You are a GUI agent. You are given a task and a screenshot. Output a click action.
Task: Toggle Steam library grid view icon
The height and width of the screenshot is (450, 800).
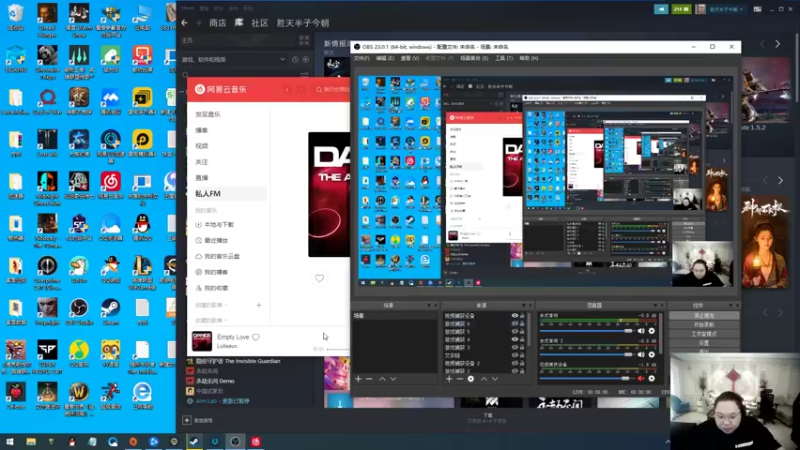(304, 40)
